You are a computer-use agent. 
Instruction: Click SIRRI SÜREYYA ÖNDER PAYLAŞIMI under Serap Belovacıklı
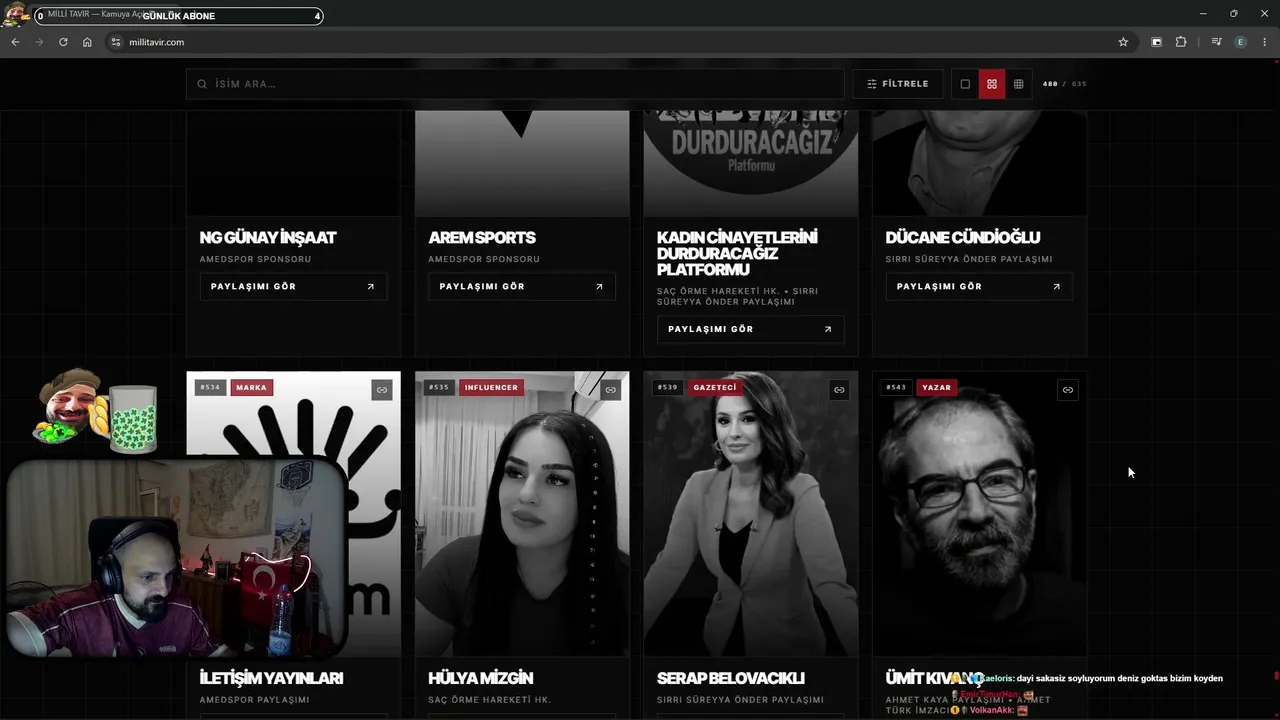pos(740,700)
